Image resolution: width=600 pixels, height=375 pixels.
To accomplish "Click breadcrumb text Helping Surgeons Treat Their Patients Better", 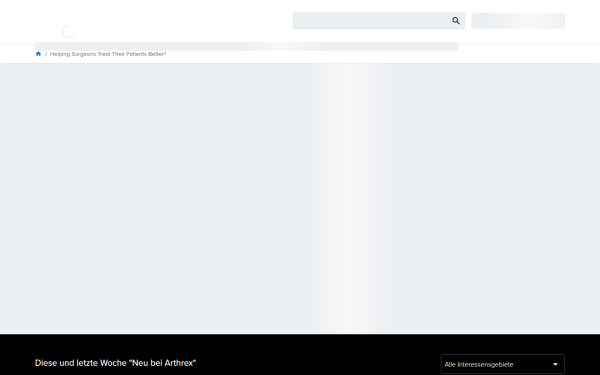I will [x=108, y=54].
